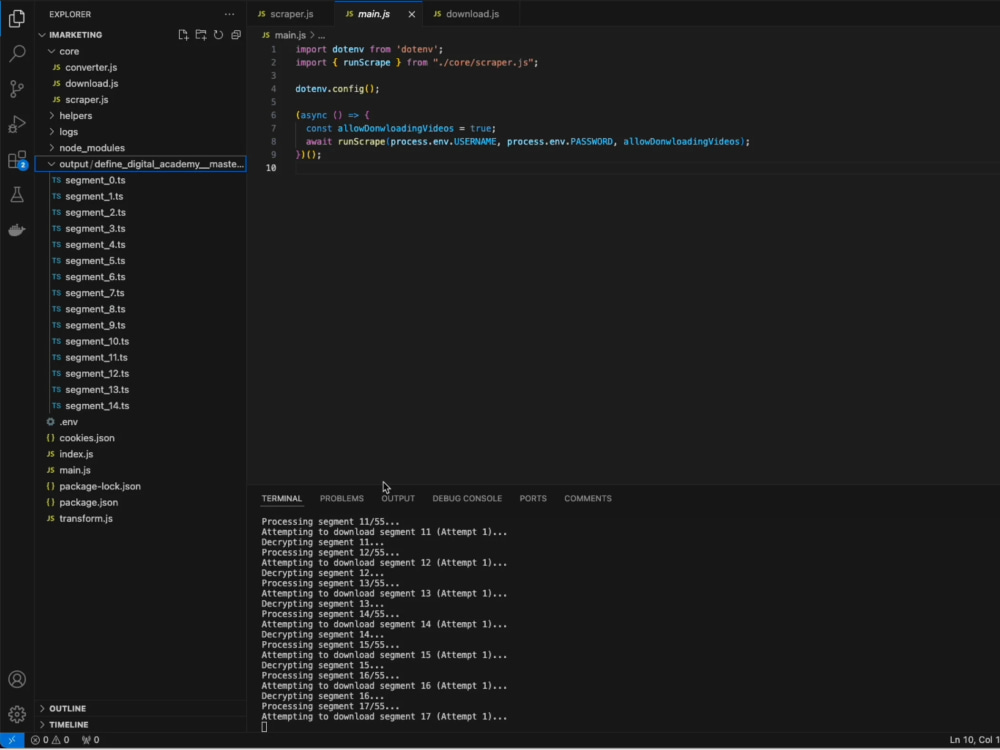Focus the terminal input prompt
1000x750 pixels.
pos(265,727)
